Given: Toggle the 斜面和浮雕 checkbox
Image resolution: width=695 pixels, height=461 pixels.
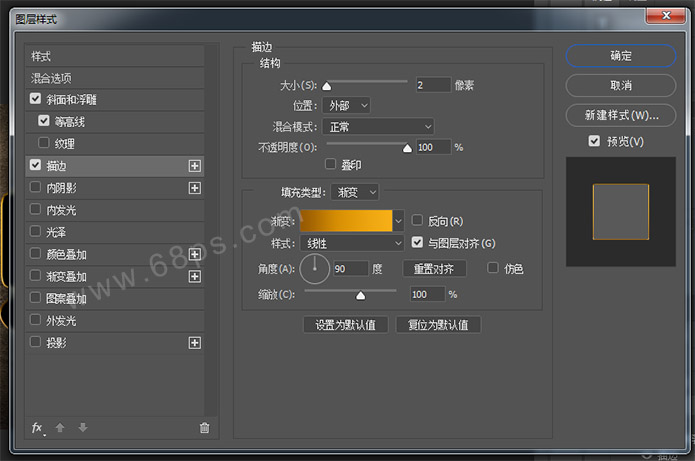Looking at the screenshot, I should tap(35, 98).
